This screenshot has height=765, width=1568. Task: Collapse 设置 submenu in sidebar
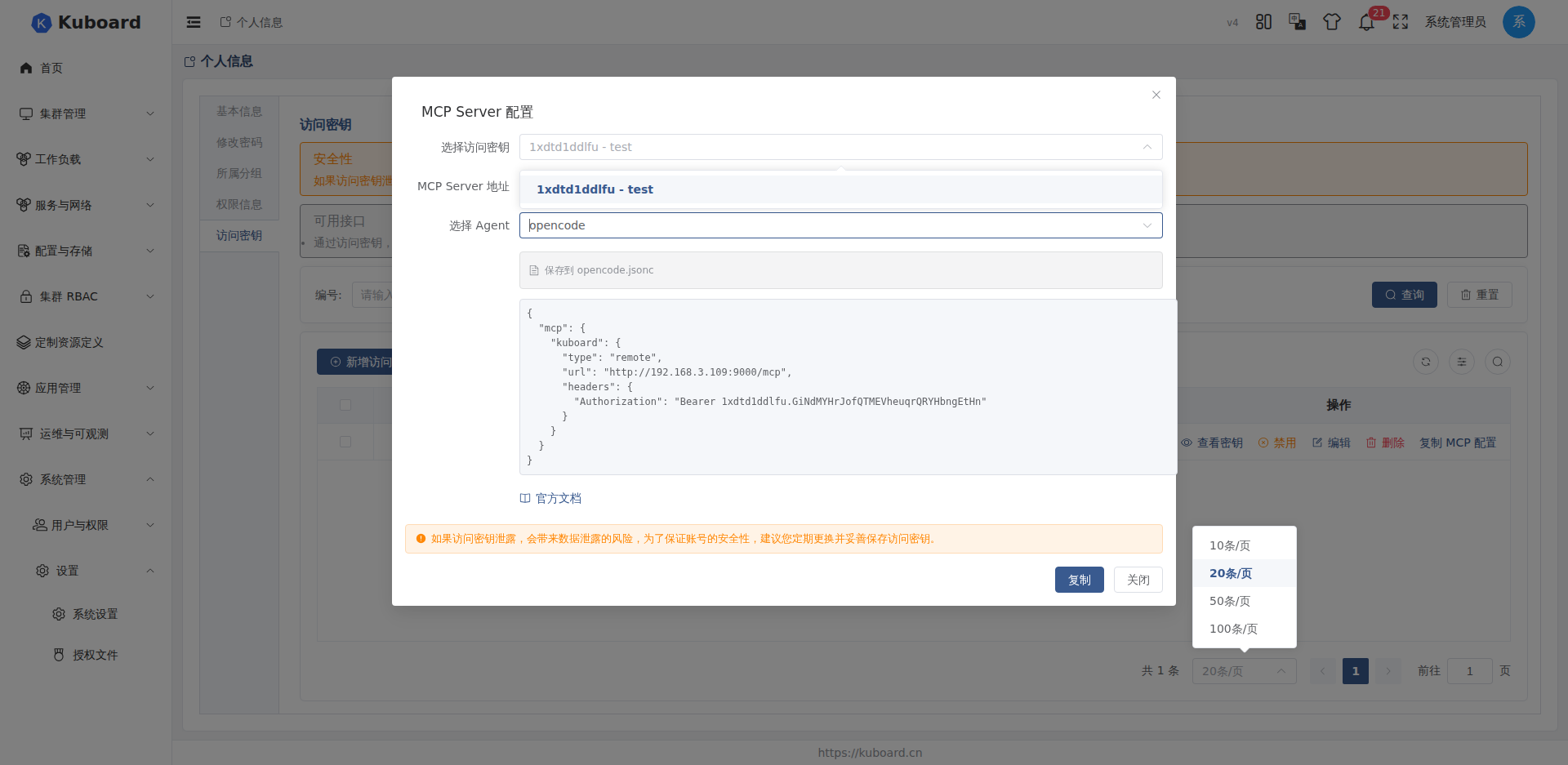click(x=86, y=571)
